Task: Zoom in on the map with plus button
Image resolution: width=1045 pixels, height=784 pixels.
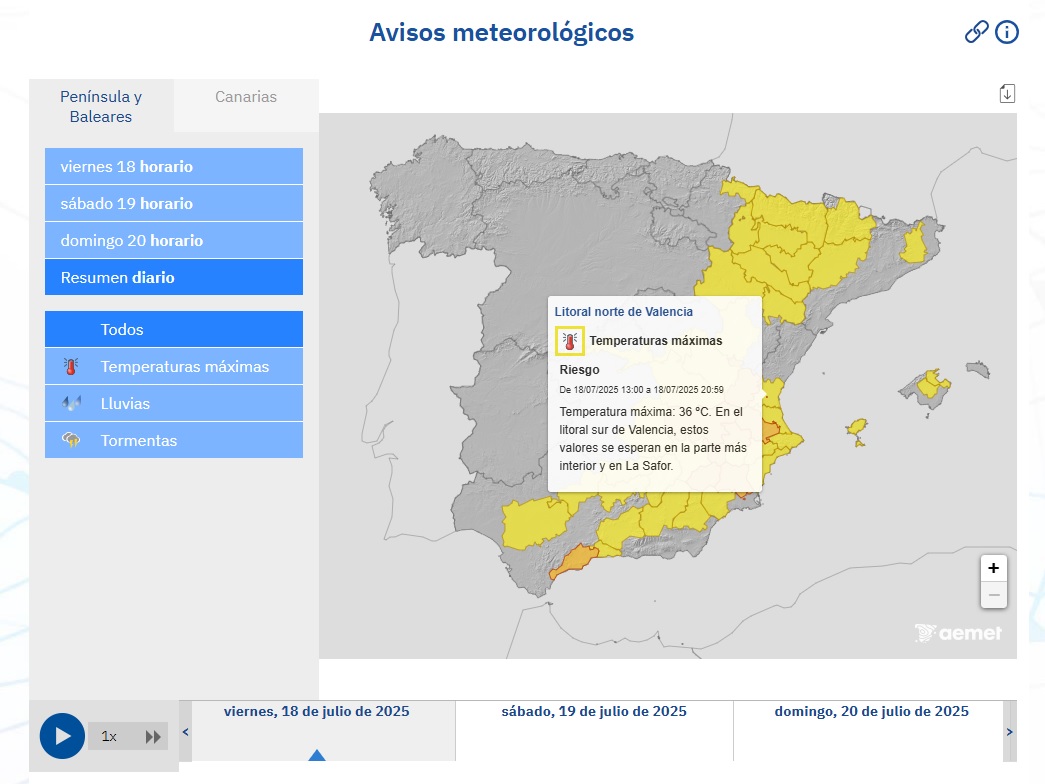Action: [993, 567]
